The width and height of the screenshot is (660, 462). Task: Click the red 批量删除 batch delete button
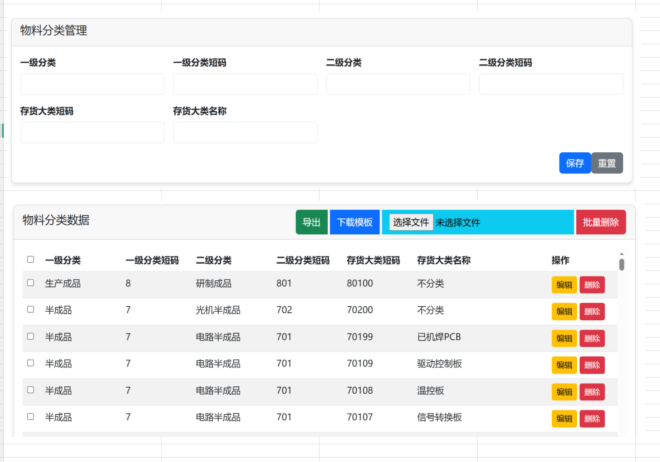click(600, 222)
